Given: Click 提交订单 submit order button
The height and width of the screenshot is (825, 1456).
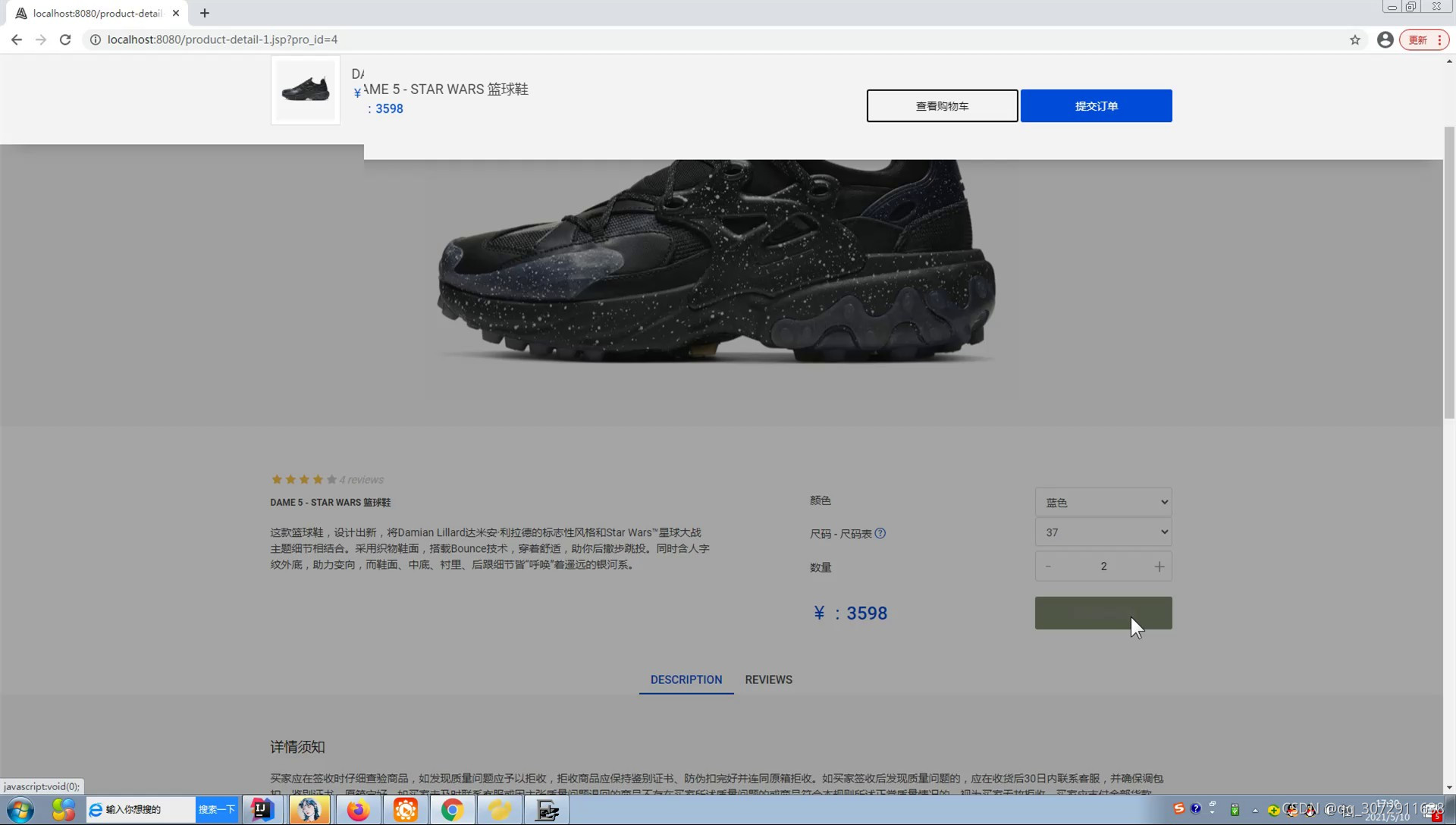Looking at the screenshot, I should [x=1096, y=105].
